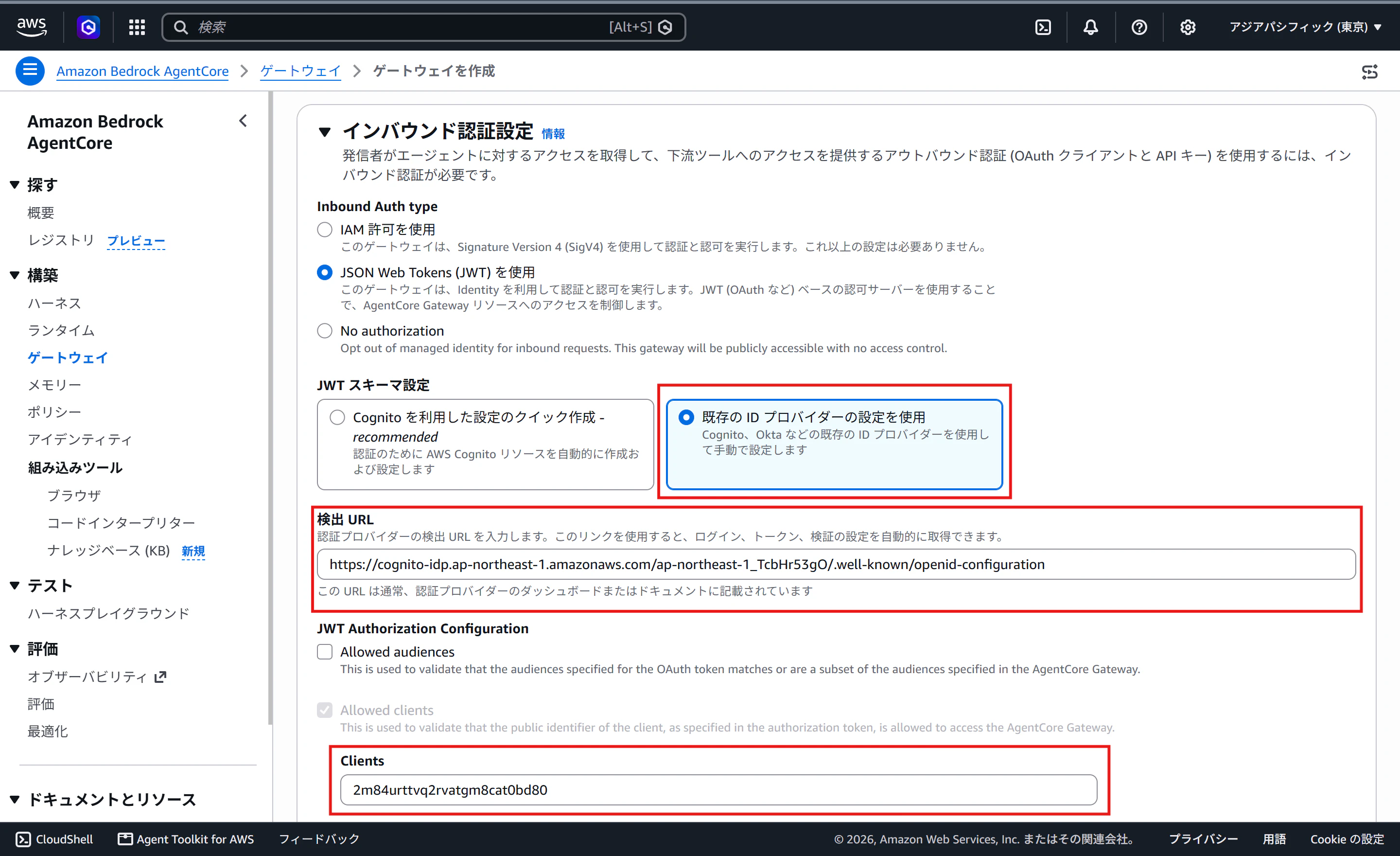Viewport: 1400px width, 856px height.
Task: Collapse the Amazon Bedrock AgentCore sidebar
Action: [x=243, y=121]
